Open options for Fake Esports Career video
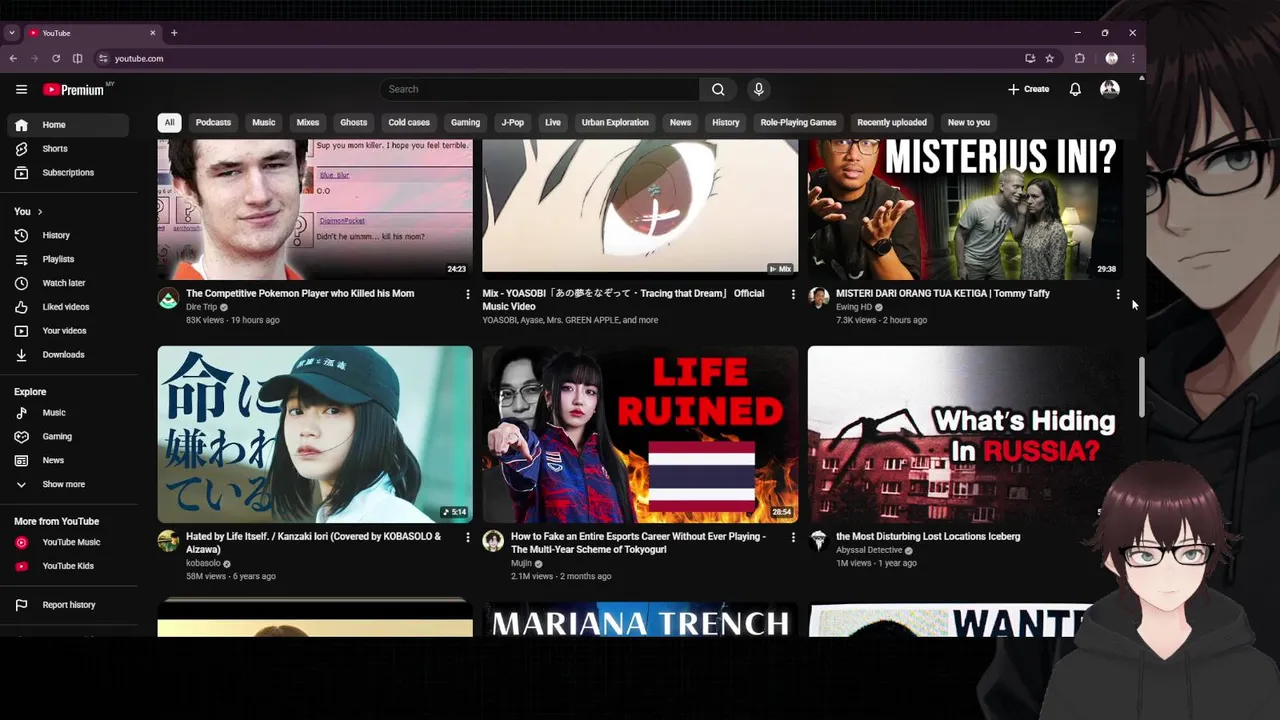The width and height of the screenshot is (1280, 720). click(793, 537)
